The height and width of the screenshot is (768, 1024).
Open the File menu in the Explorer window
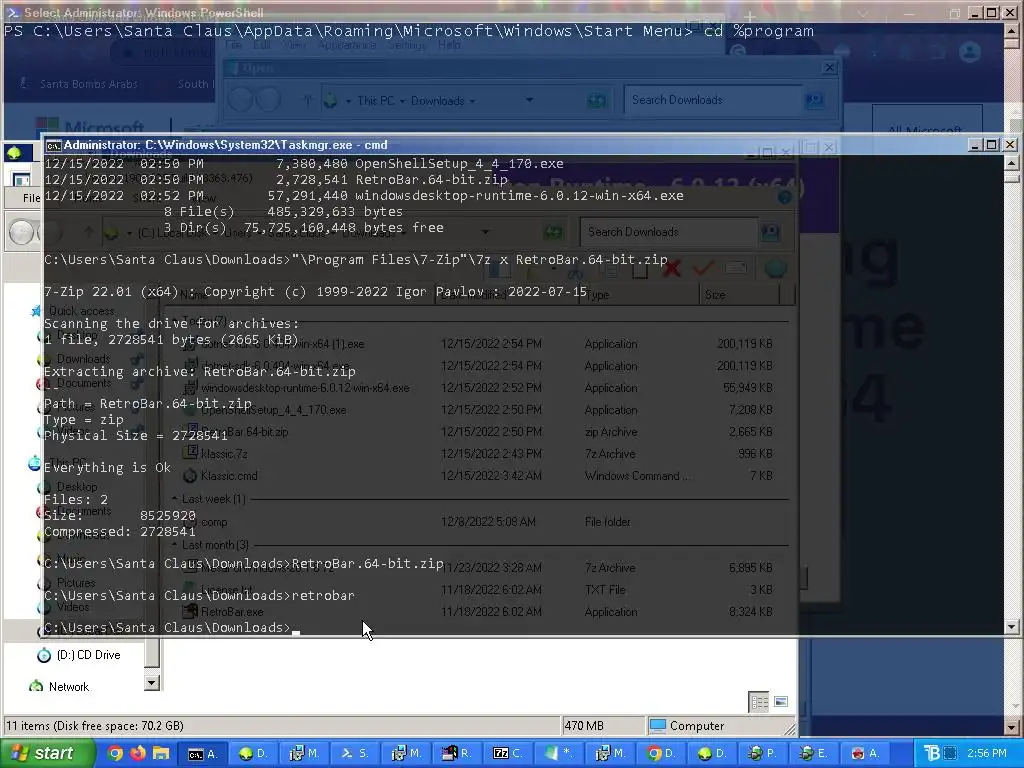click(x=31, y=198)
